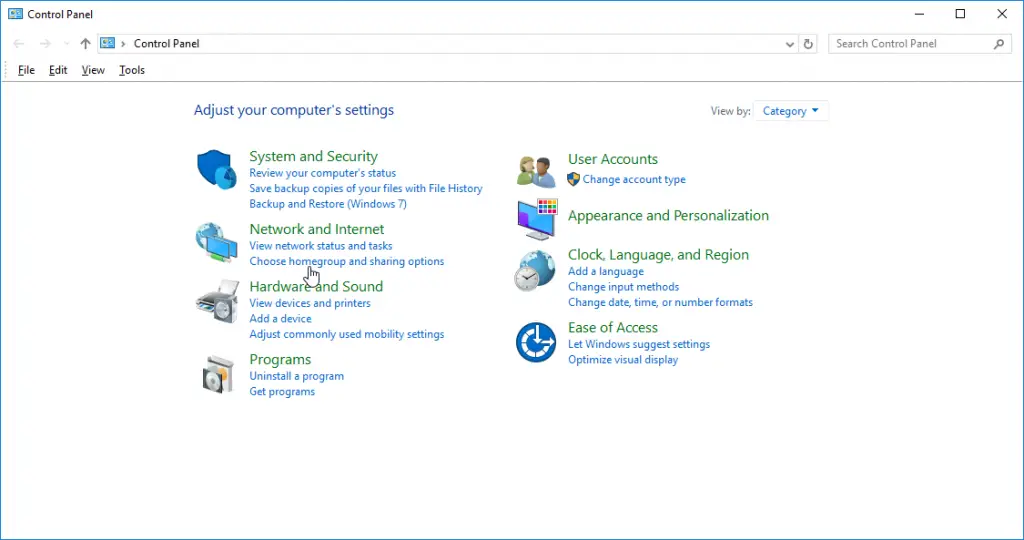The image size is (1024, 540).
Task: Refresh the Control Panel view
Action: [809, 44]
